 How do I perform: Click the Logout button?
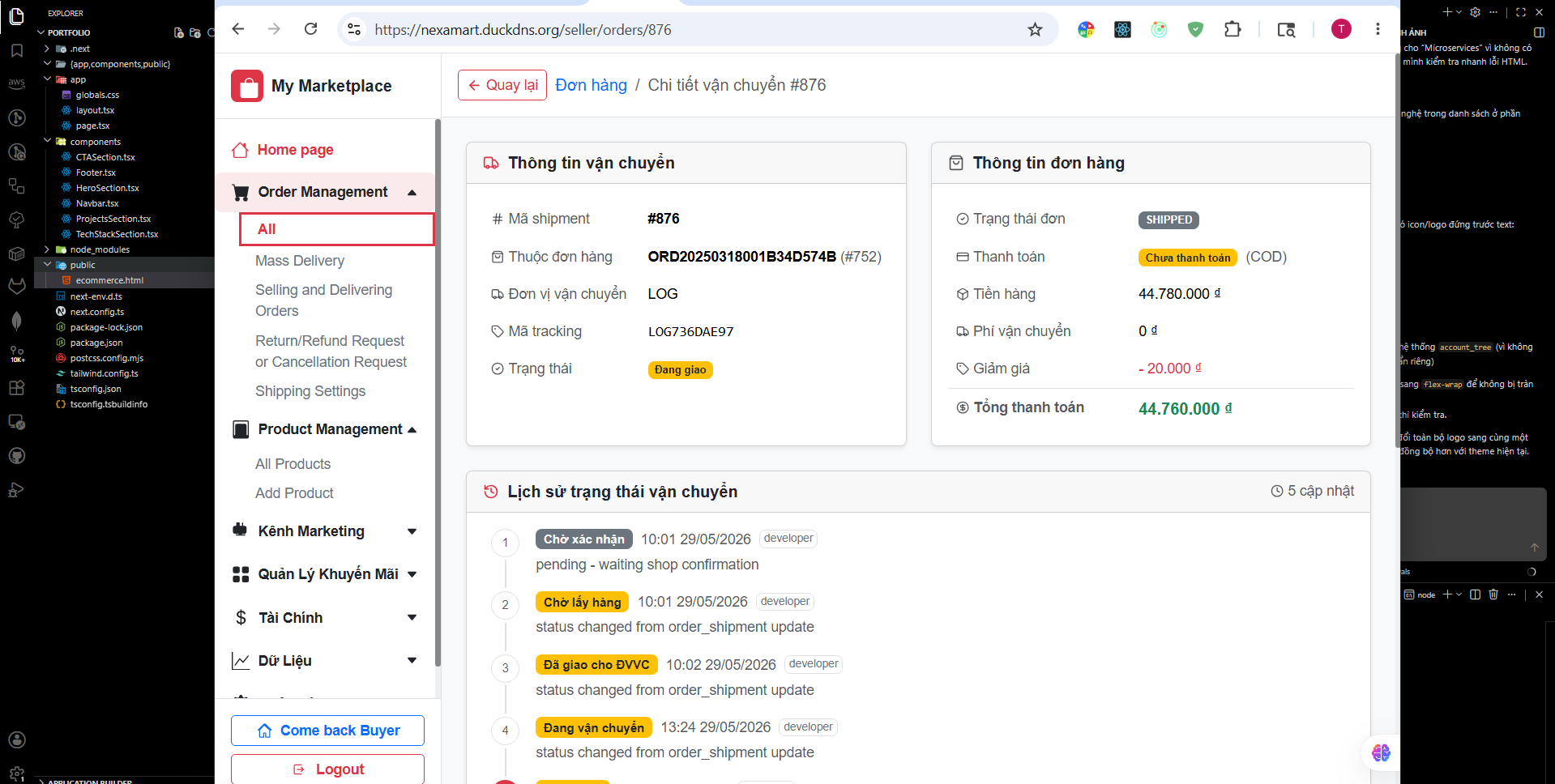click(327, 769)
